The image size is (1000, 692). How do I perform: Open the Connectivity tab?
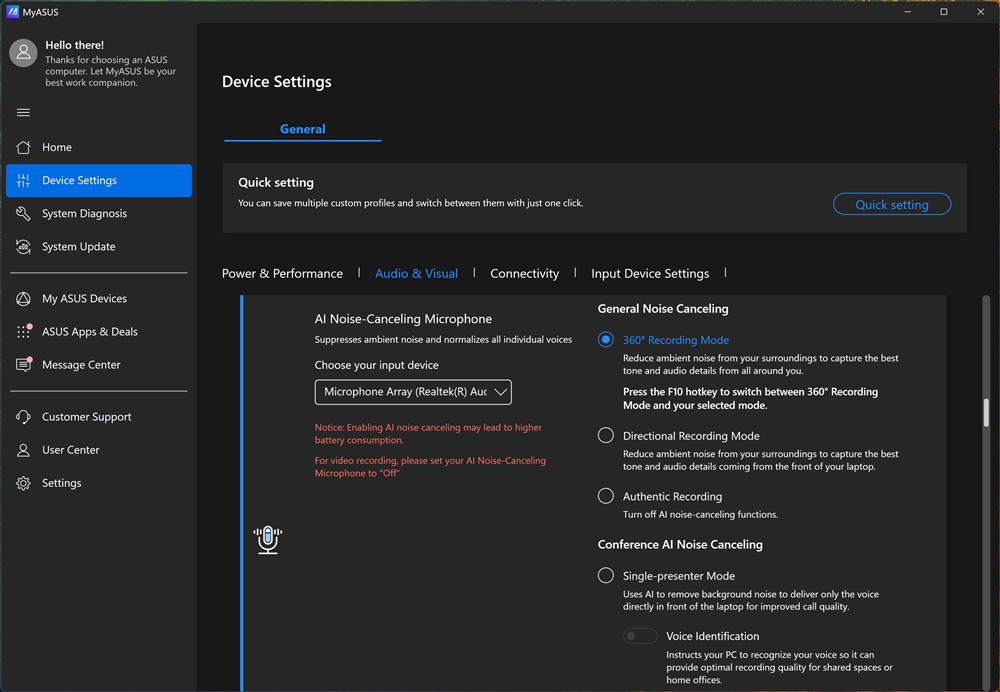coord(524,273)
